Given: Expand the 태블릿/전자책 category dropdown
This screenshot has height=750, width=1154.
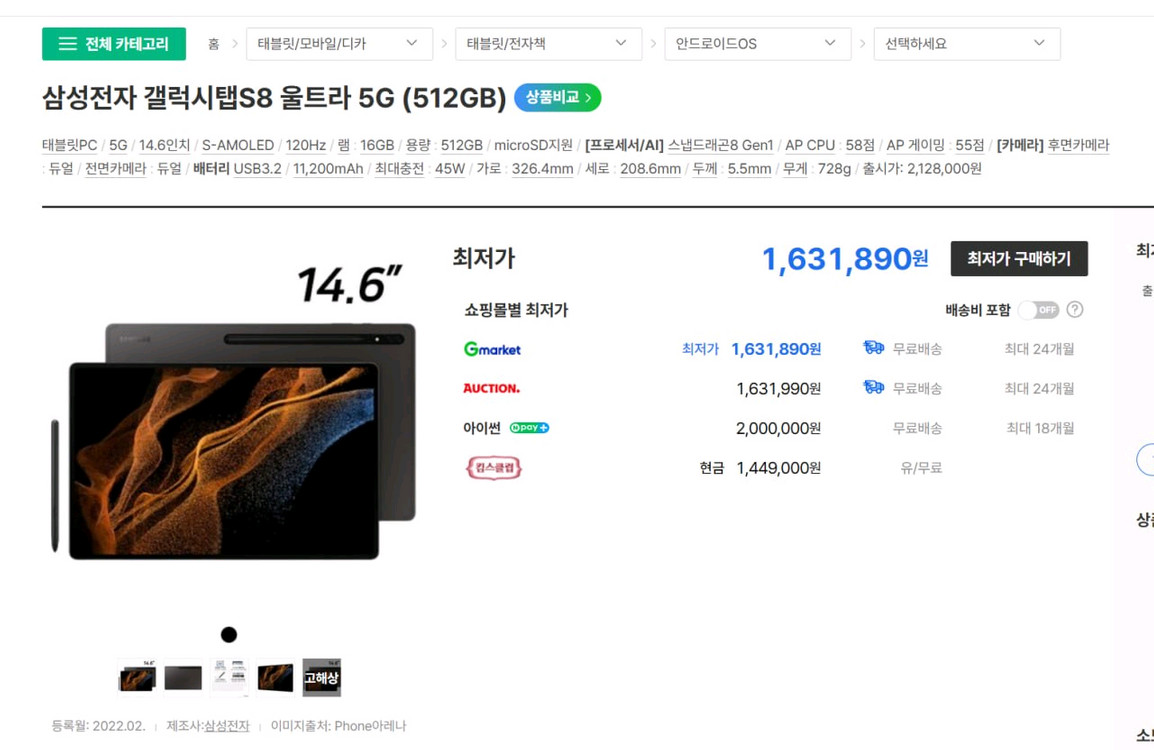Looking at the screenshot, I should point(548,43).
